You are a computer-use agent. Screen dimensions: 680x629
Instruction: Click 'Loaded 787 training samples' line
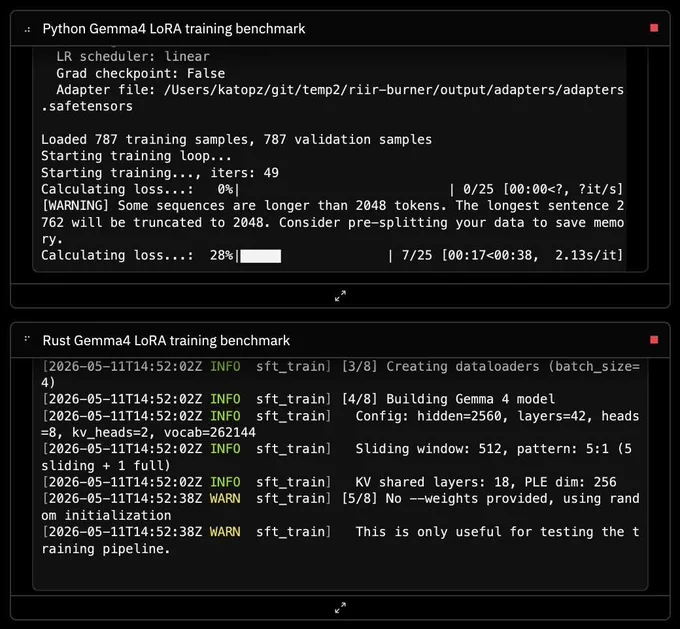click(236, 139)
